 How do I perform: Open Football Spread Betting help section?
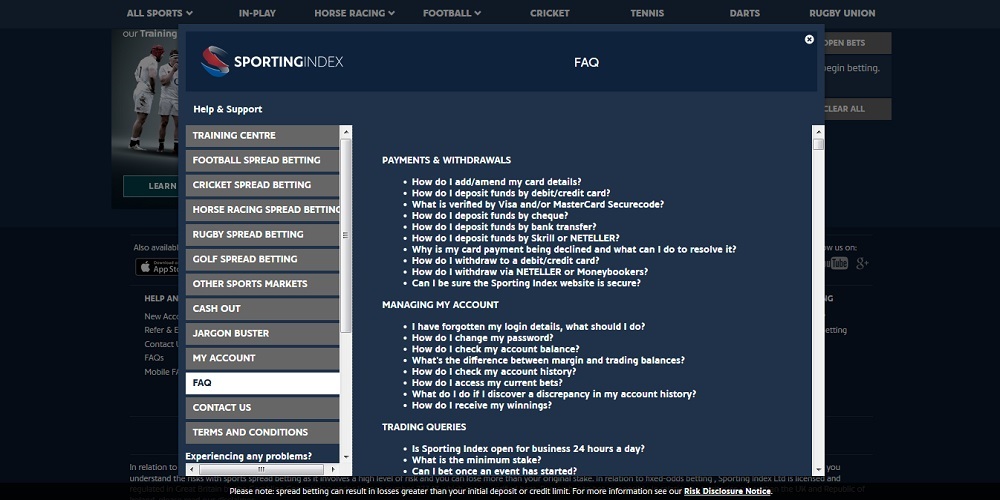pos(263,160)
